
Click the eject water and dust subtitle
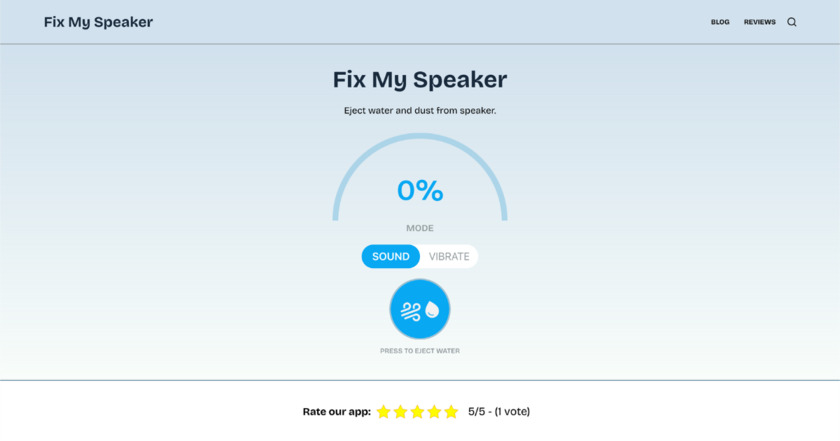tap(420, 110)
